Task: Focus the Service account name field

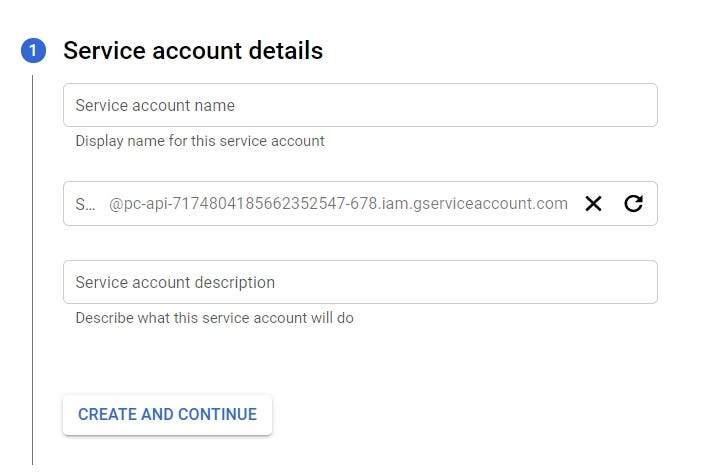Action: coord(360,105)
